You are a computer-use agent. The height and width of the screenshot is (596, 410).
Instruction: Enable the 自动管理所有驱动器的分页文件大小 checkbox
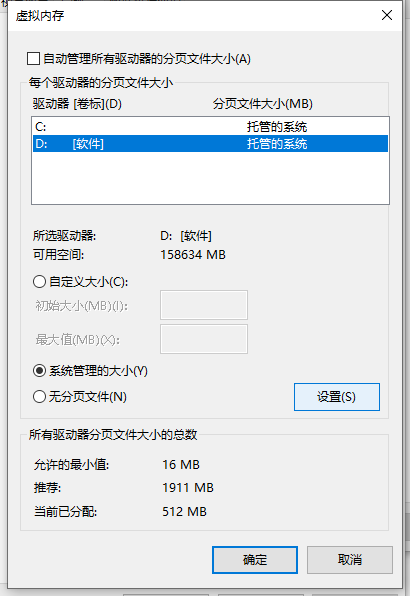click(x=33, y=59)
